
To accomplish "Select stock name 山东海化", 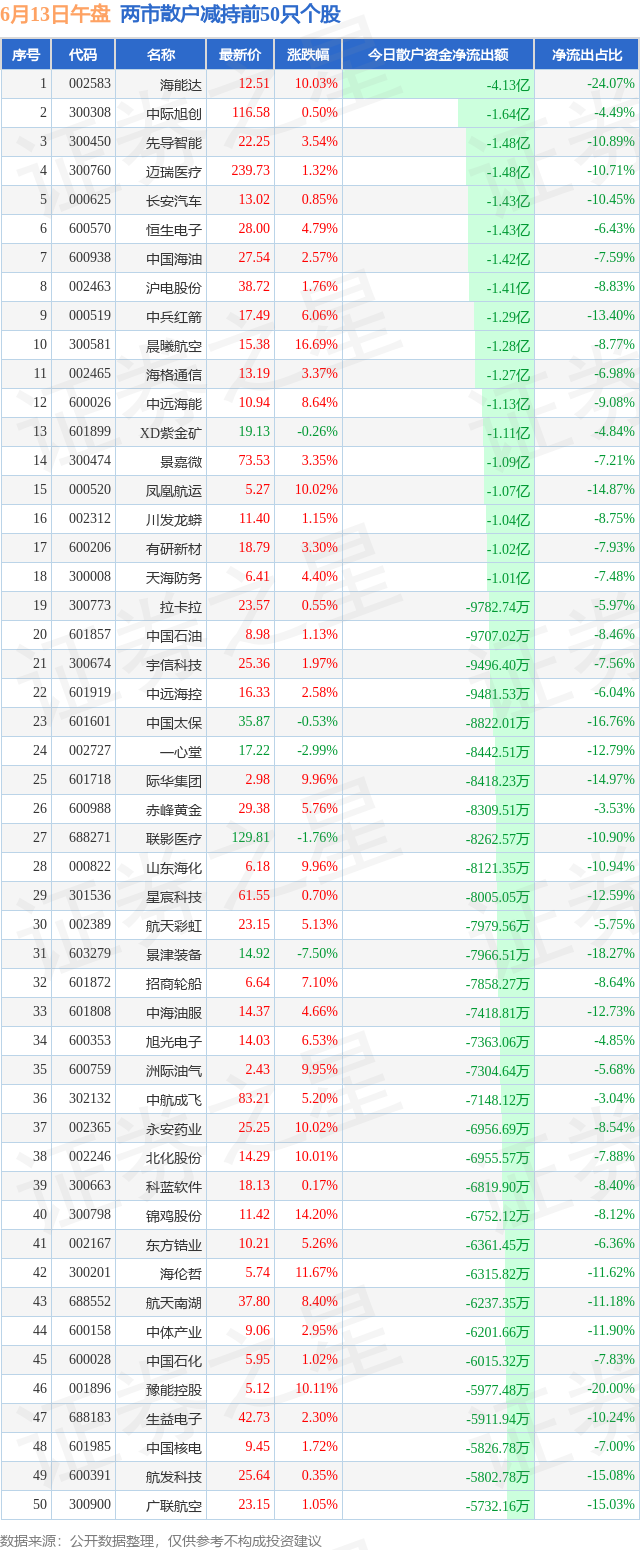I will click(x=174, y=867).
